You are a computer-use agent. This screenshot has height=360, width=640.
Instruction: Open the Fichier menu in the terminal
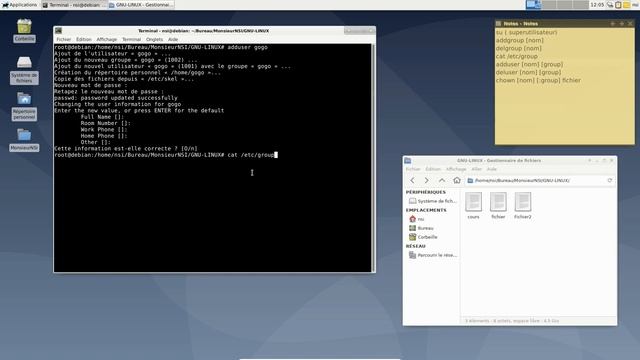pos(63,40)
